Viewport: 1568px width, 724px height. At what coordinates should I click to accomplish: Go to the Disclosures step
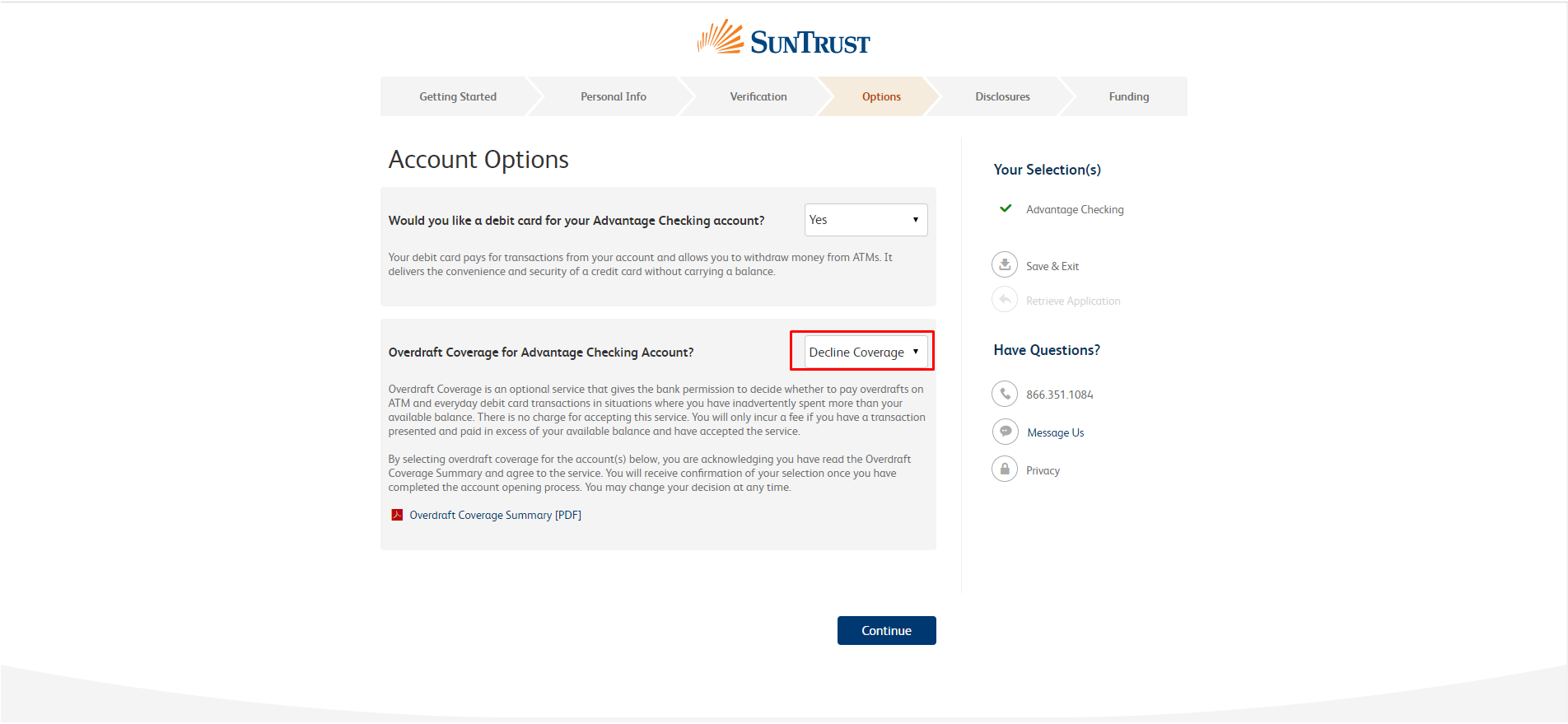pyautogui.click(x=1002, y=96)
